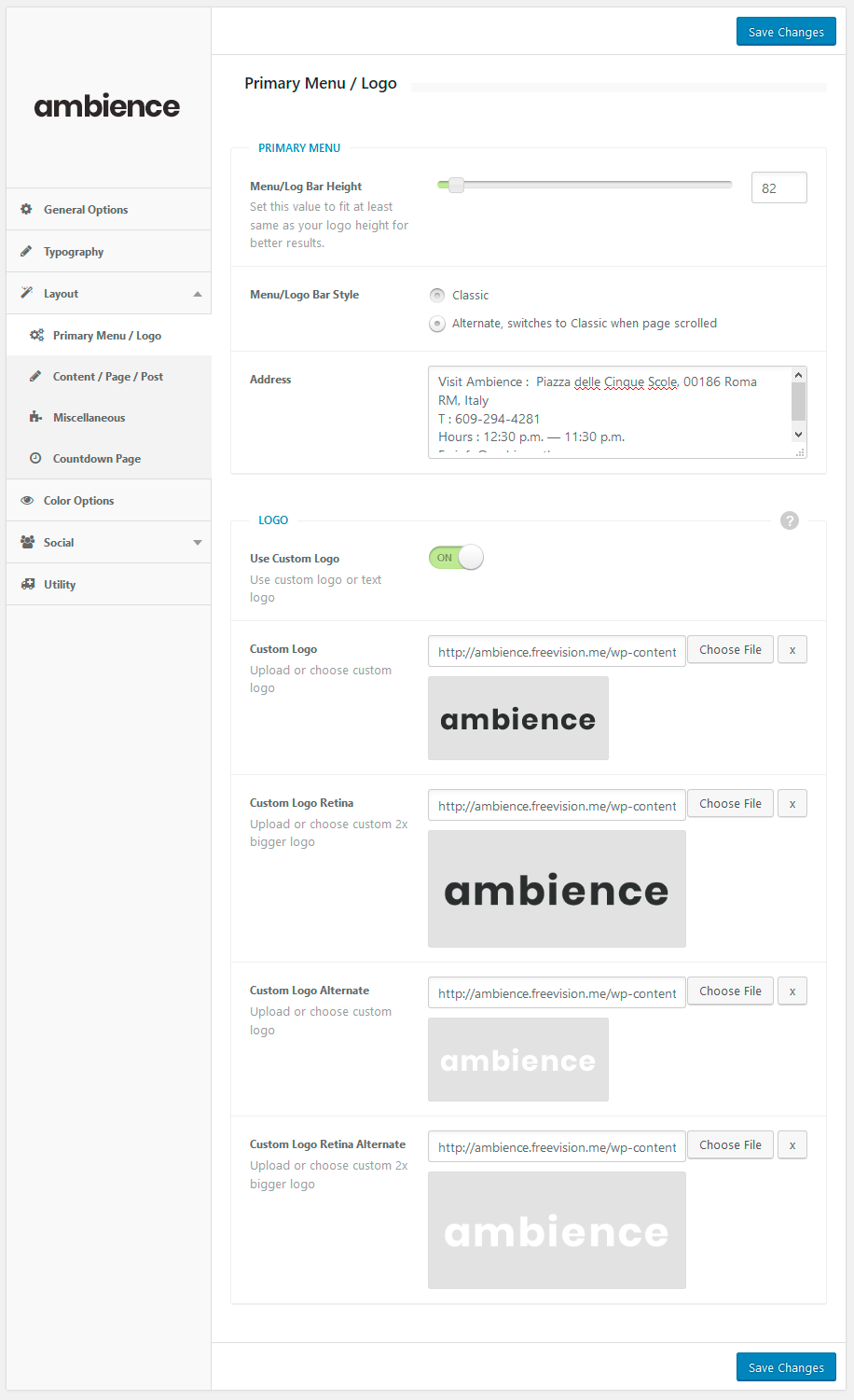854x1400 pixels.
Task: Click the Utility truck icon
Action: 26,584
